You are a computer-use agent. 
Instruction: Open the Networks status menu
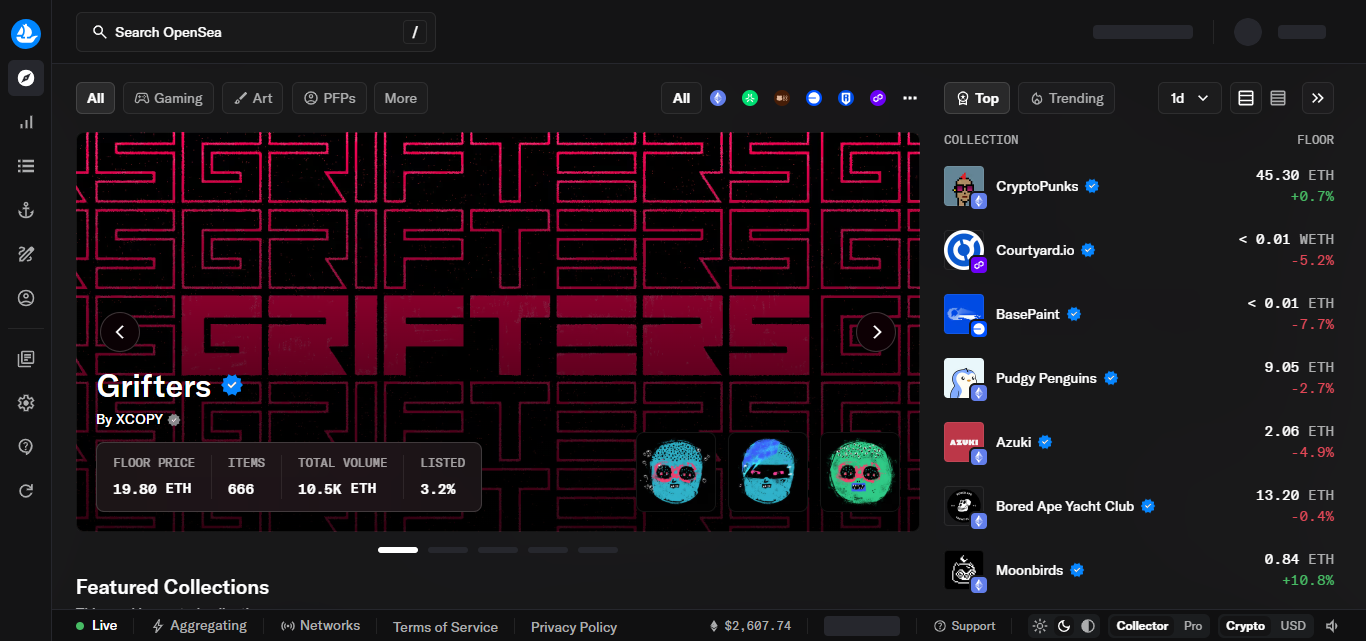(320, 626)
